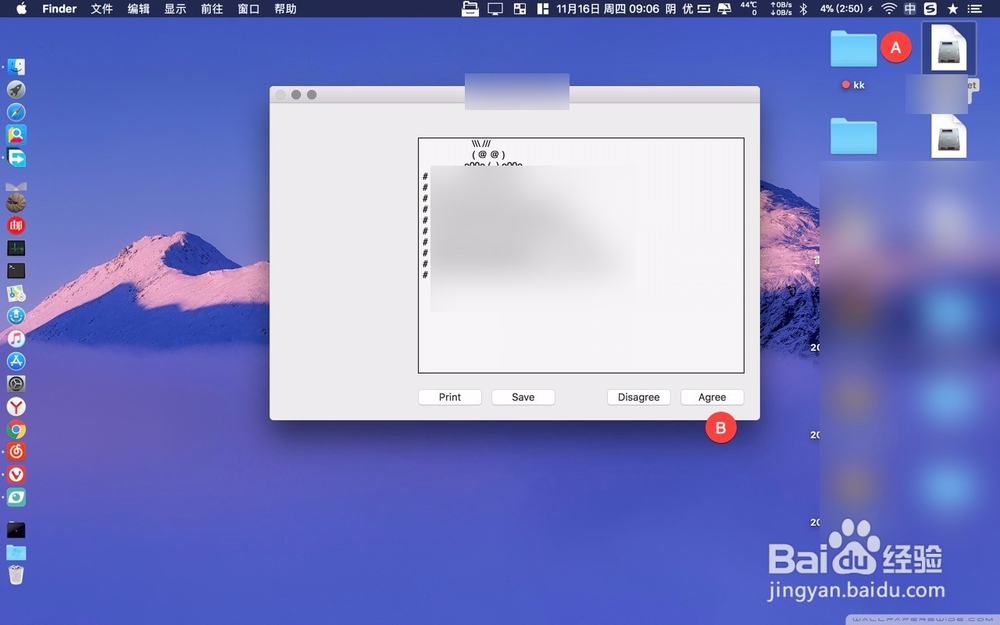This screenshot has width=1000, height=625.
Task: Launch Google Chrome from the Dock
Action: (16, 428)
